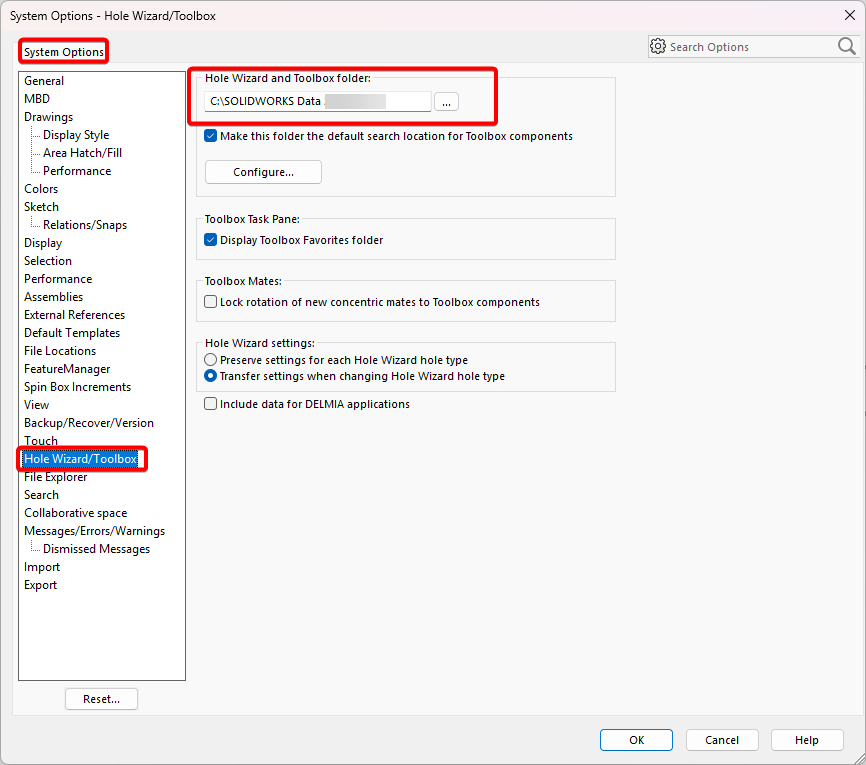Screen dimensions: 866x765
Task: Click the Configure... button
Action: click(x=263, y=172)
